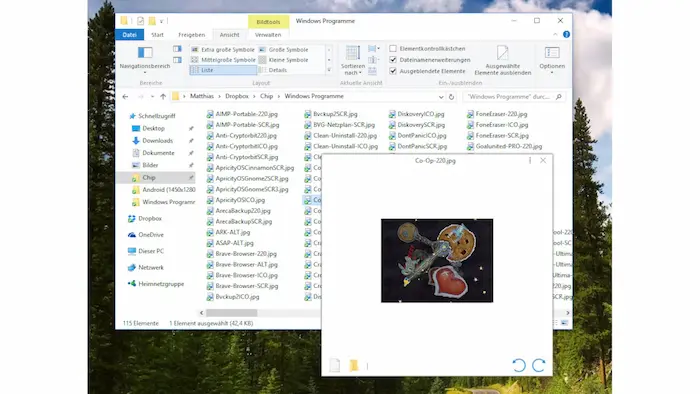Open the recent locations dropdown arrow

(152, 97)
